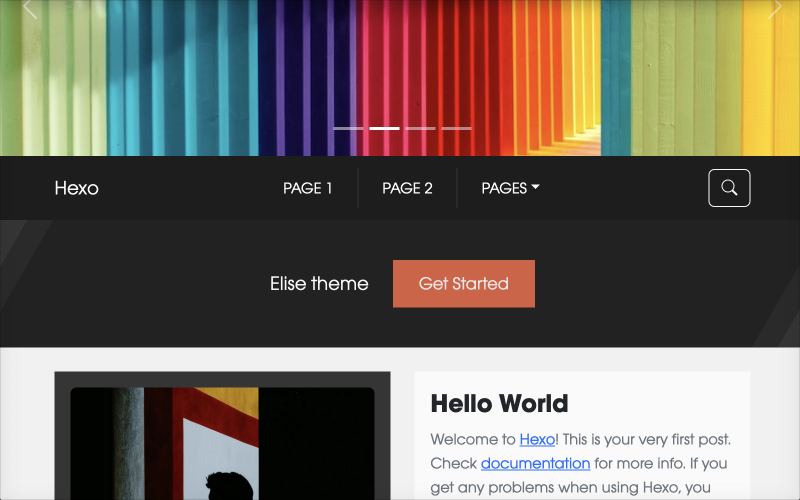Click the Elise theme heading text
The width and height of the screenshot is (800, 500).
(319, 284)
